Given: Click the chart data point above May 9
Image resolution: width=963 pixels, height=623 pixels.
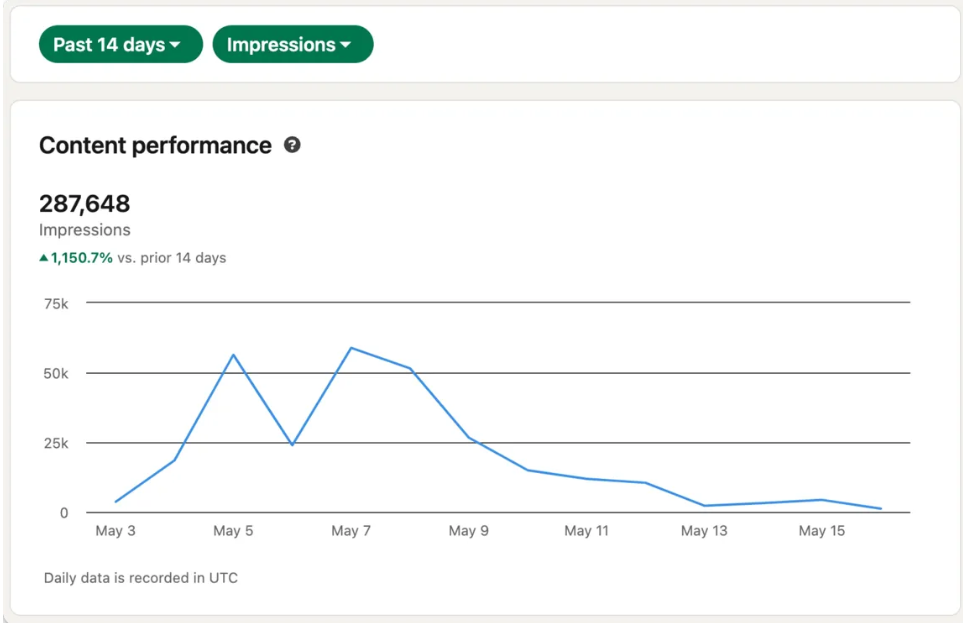Looking at the screenshot, I should (x=469, y=438).
